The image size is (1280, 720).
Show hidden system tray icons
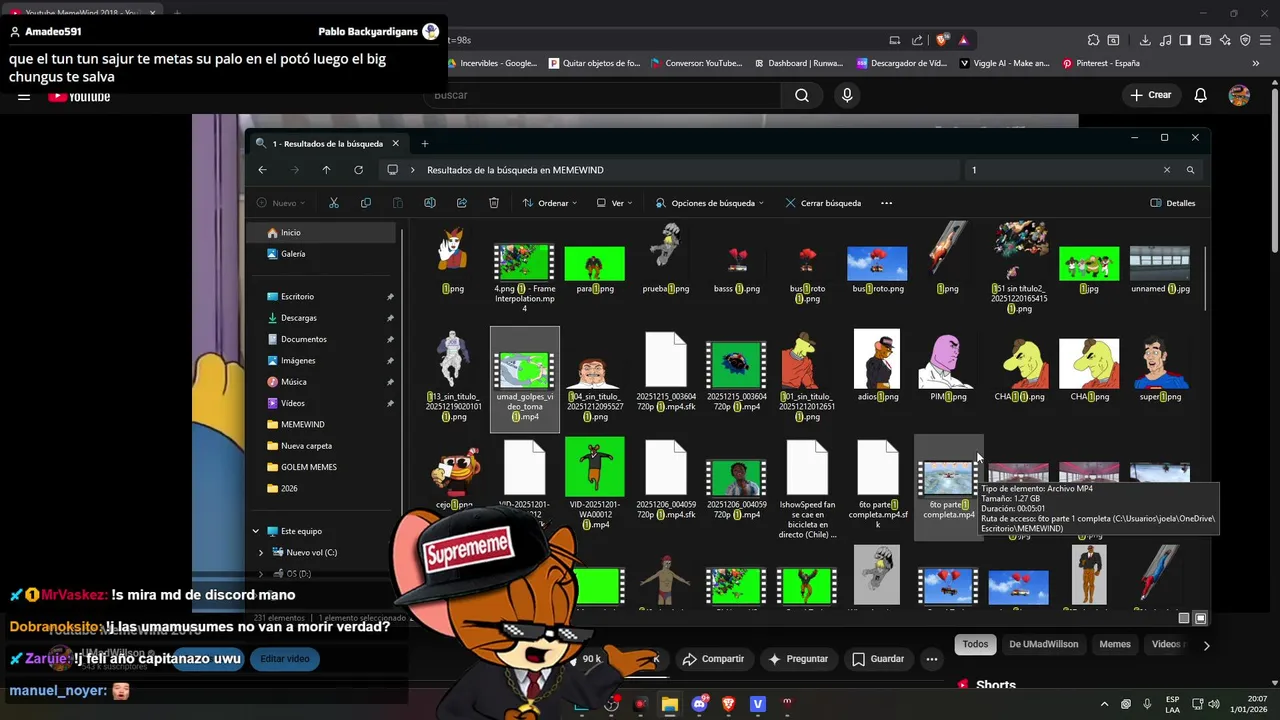tap(1104, 704)
